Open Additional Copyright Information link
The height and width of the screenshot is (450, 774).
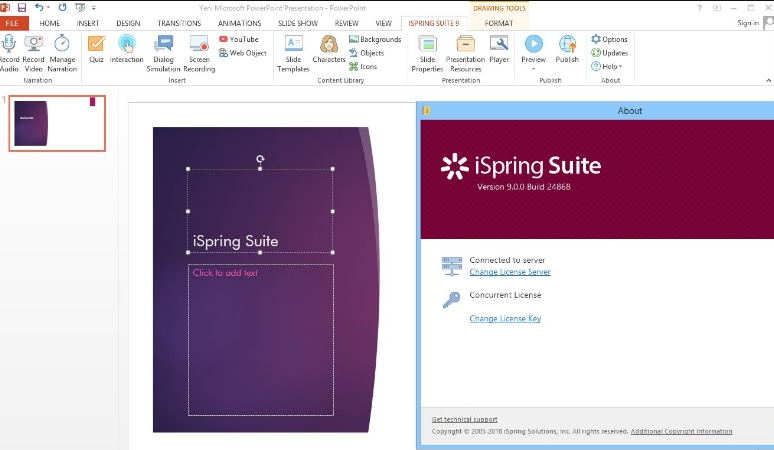tap(681, 431)
